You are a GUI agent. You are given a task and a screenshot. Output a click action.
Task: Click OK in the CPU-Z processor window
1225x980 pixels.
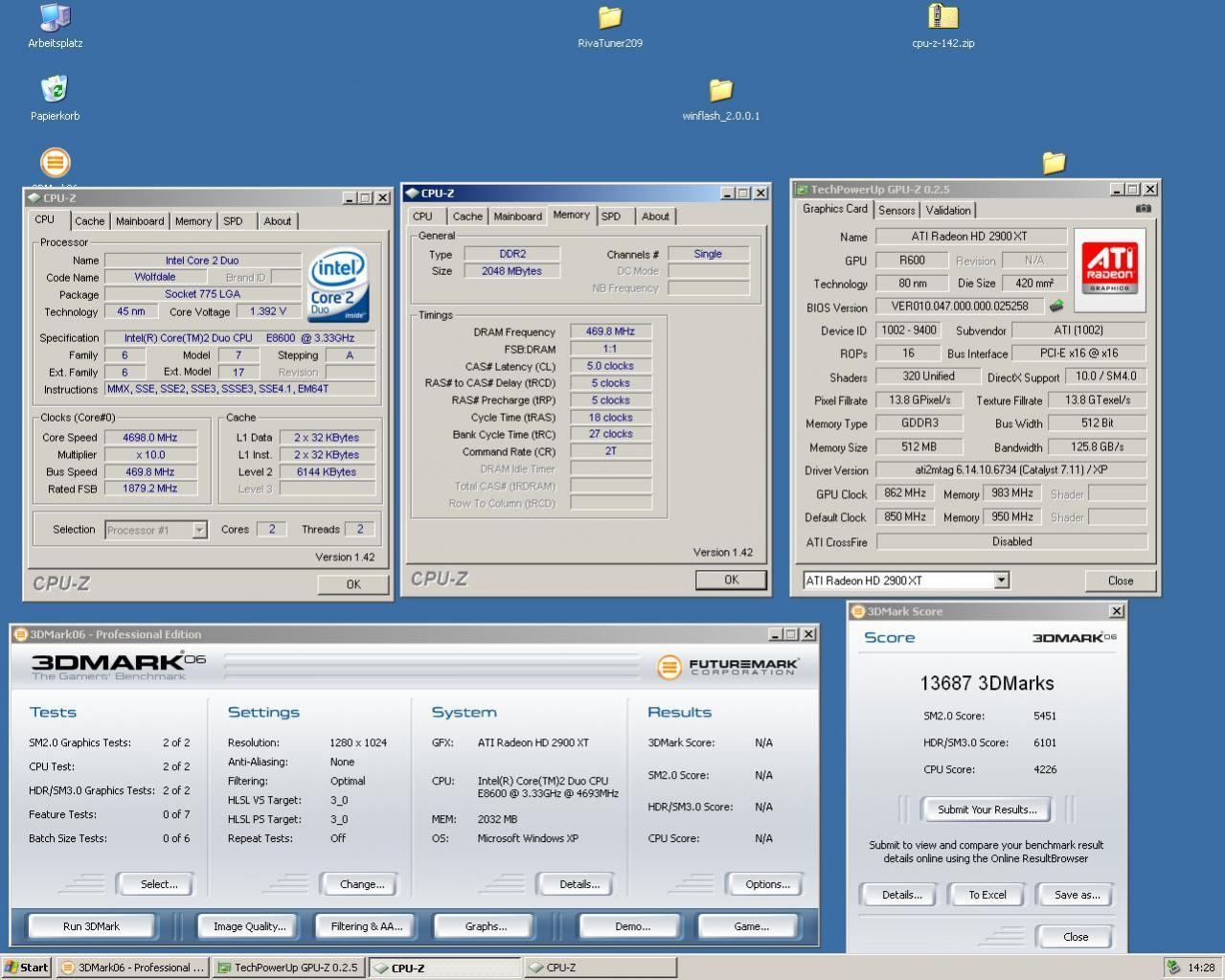353,584
